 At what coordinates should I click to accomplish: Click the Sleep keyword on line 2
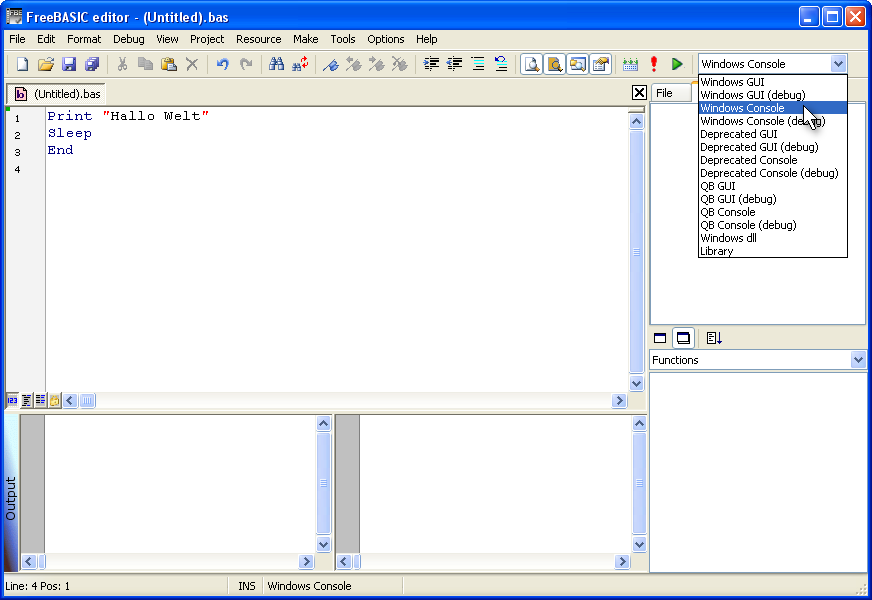tap(70, 133)
